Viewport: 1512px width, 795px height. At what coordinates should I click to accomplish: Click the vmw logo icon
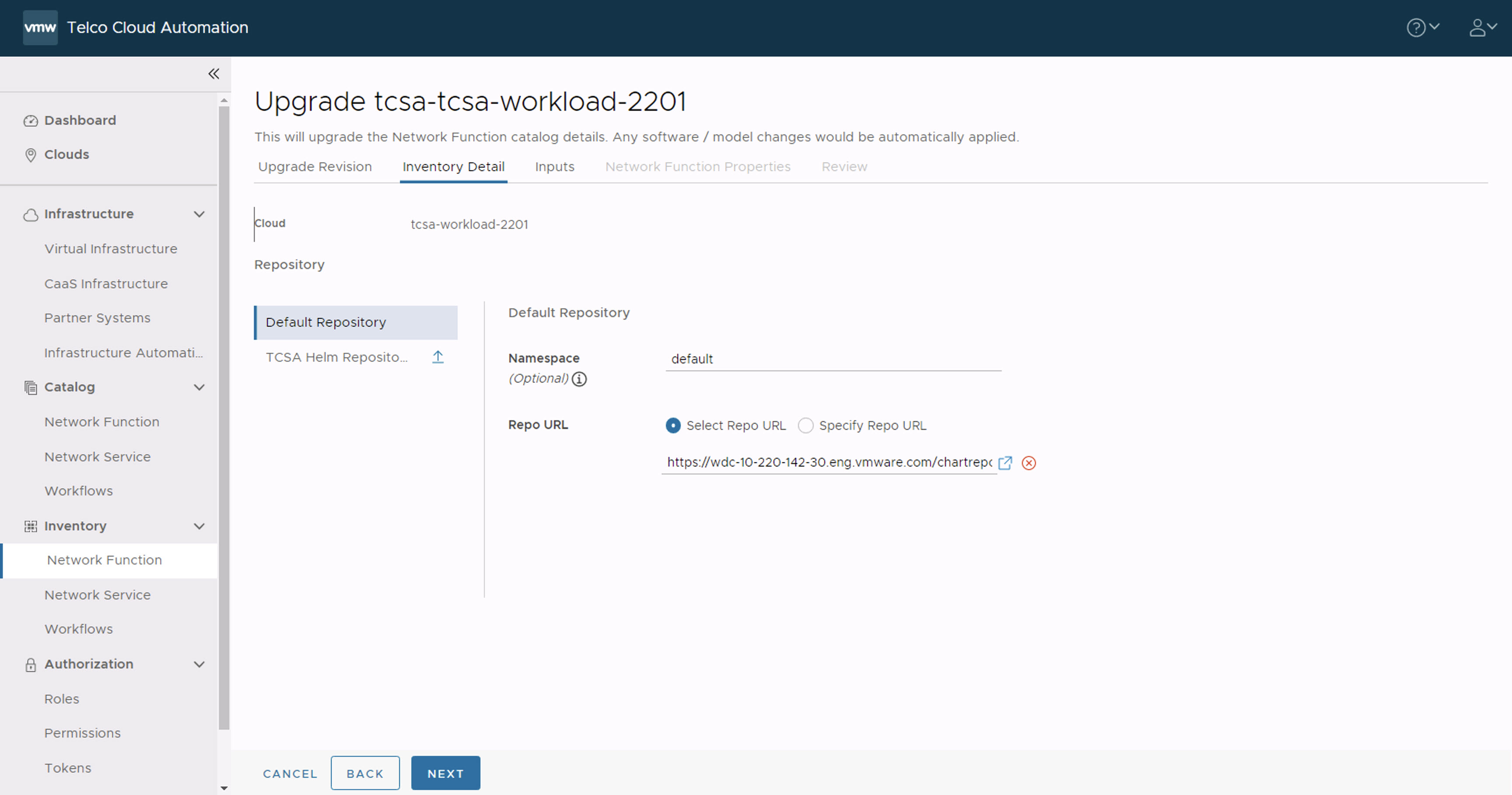pos(40,28)
